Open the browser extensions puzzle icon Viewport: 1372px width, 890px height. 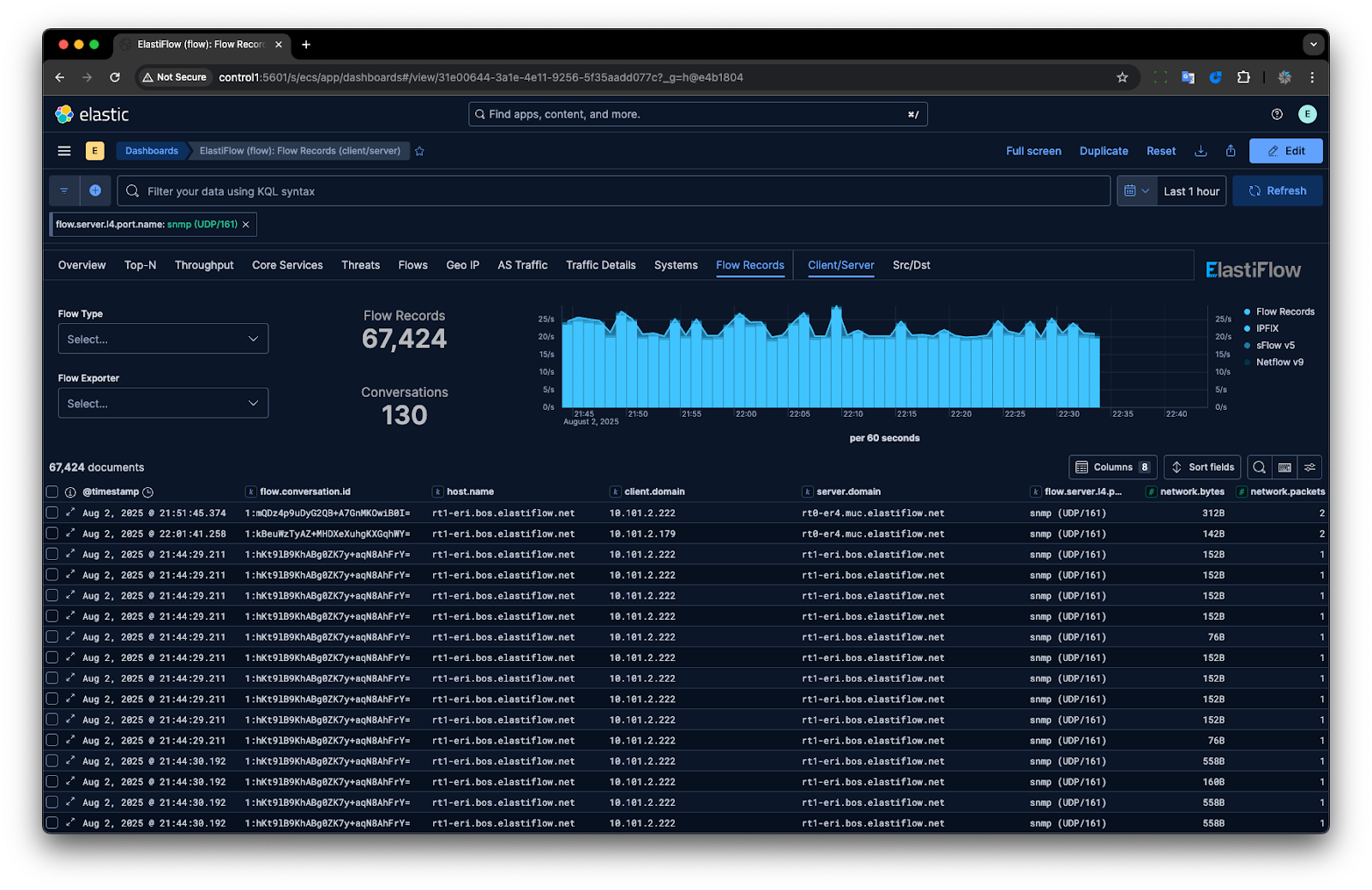tap(1243, 77)
